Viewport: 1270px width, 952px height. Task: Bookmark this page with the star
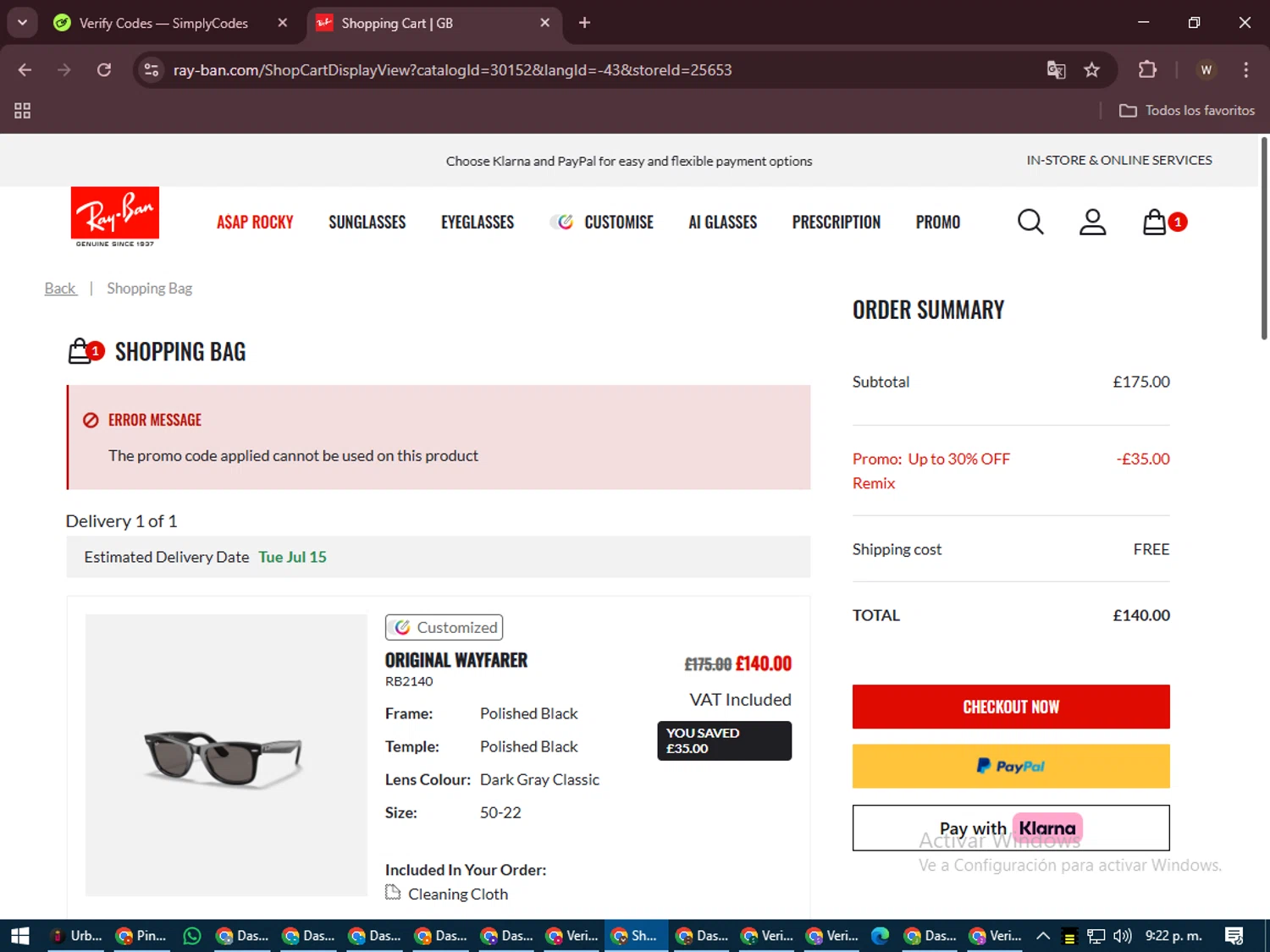pos(1092,69)
